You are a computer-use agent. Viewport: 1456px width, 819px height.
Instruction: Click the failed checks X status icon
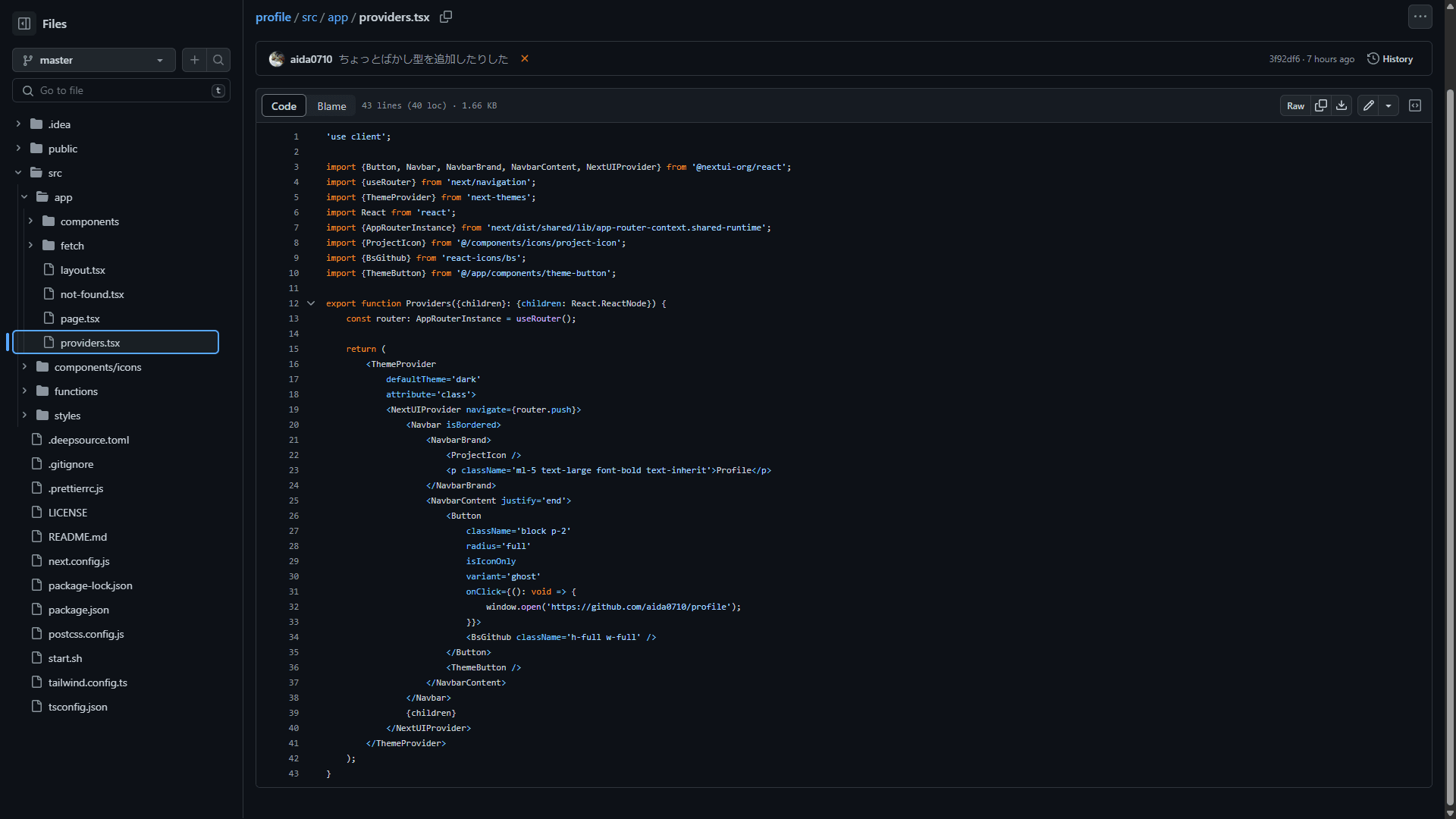[524, 58]
